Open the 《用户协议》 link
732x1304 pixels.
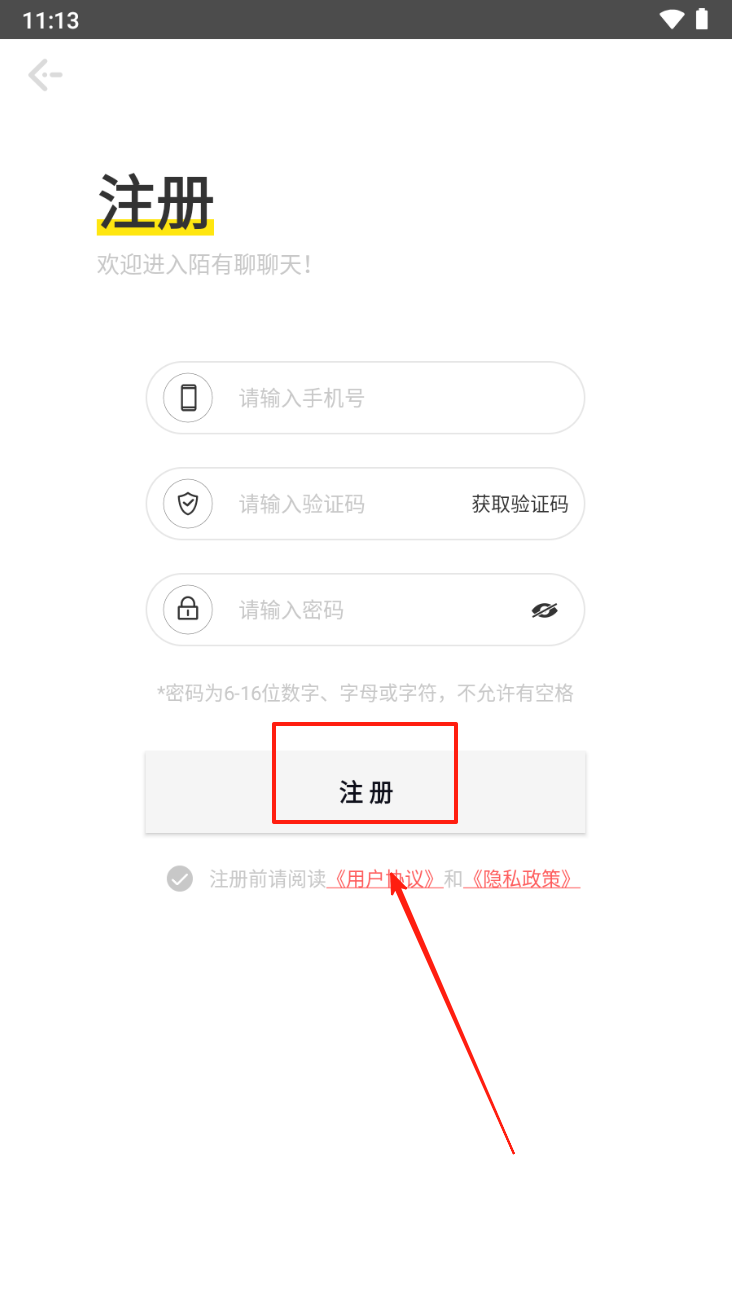(x=385, y=879)
